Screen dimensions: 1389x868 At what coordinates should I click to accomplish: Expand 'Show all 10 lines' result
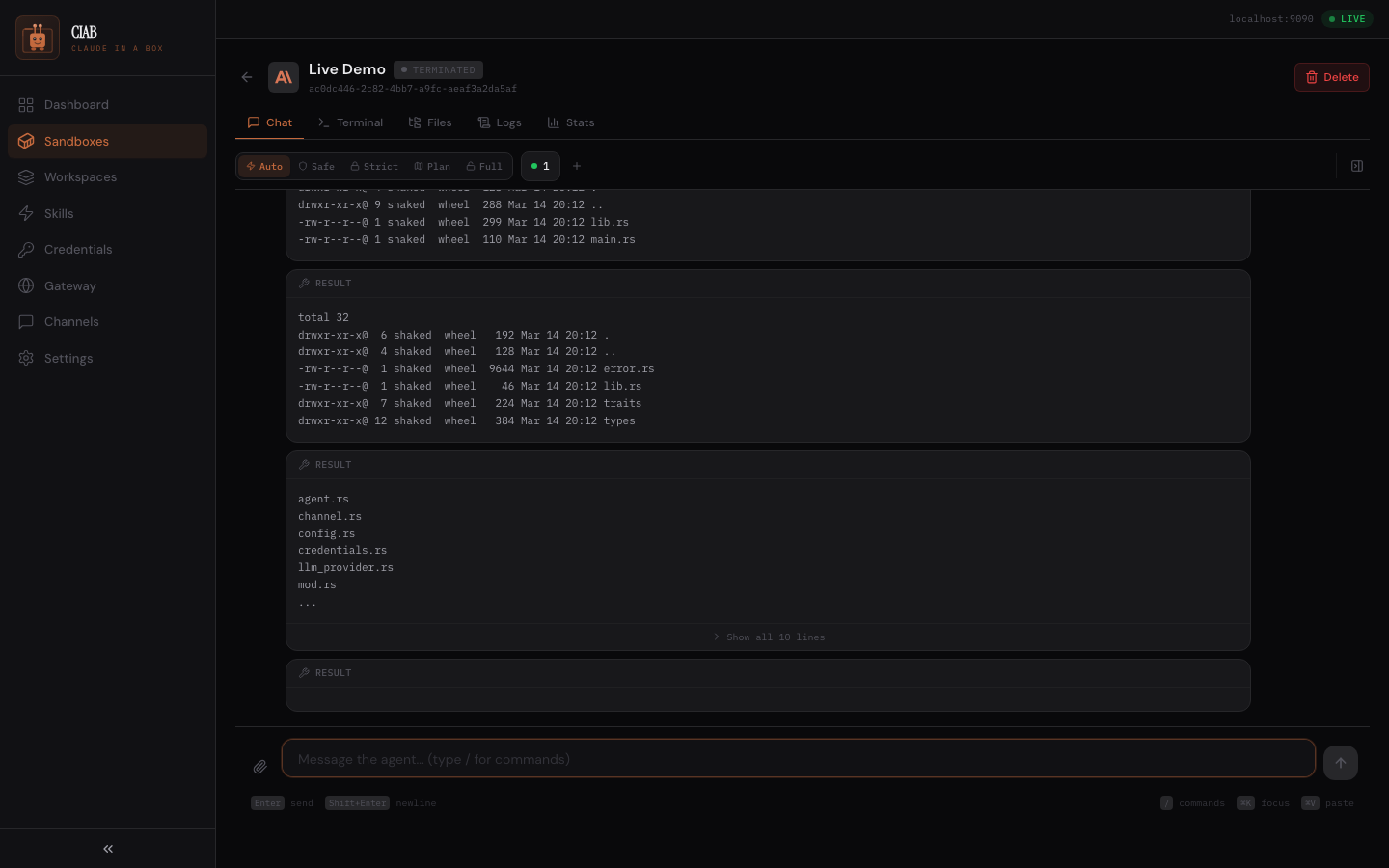769,637
